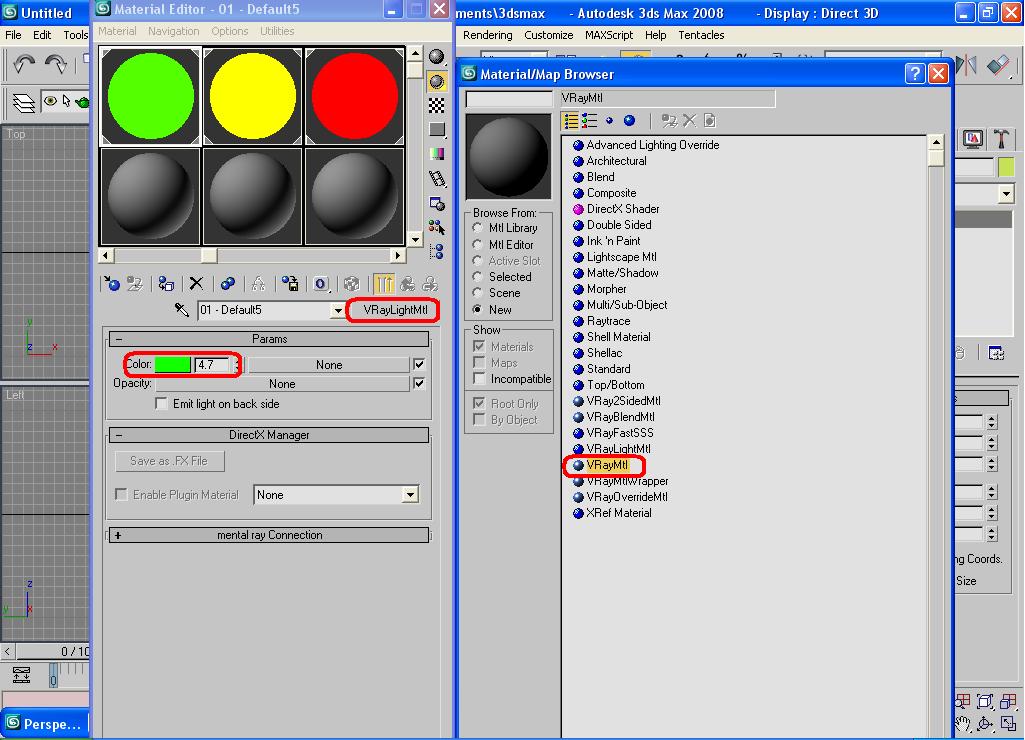Image resolution: width=1025 pixels, height=740 pixels.
Task: Click the Video Color Check icon
Action: (437, 154)
